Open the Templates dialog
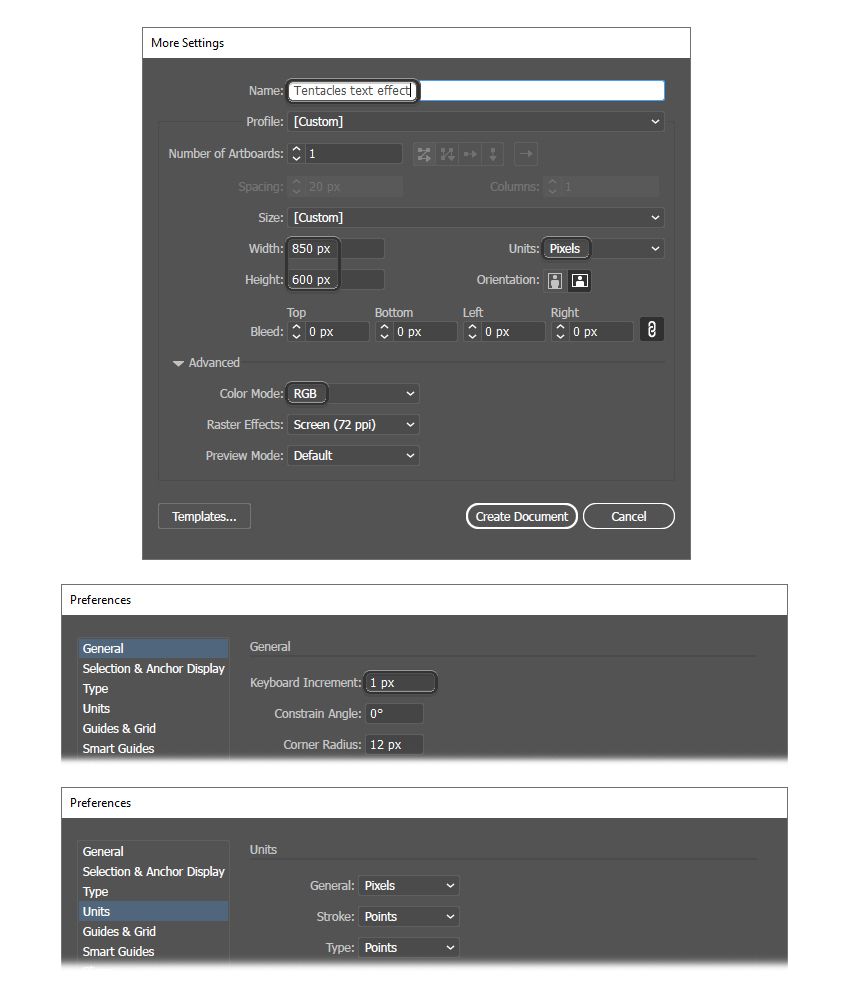The height and width of the screenshot is (990, 850). coord(204,516)
